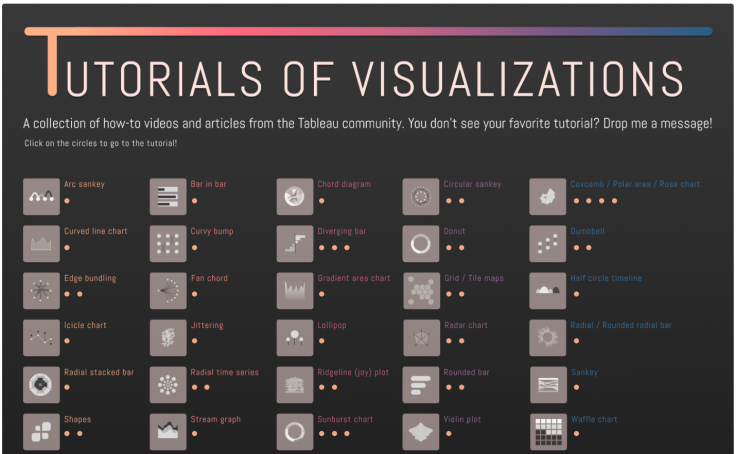Select the Edge bundling icon
Screen dimensions: 736x454
pos(41,291)
